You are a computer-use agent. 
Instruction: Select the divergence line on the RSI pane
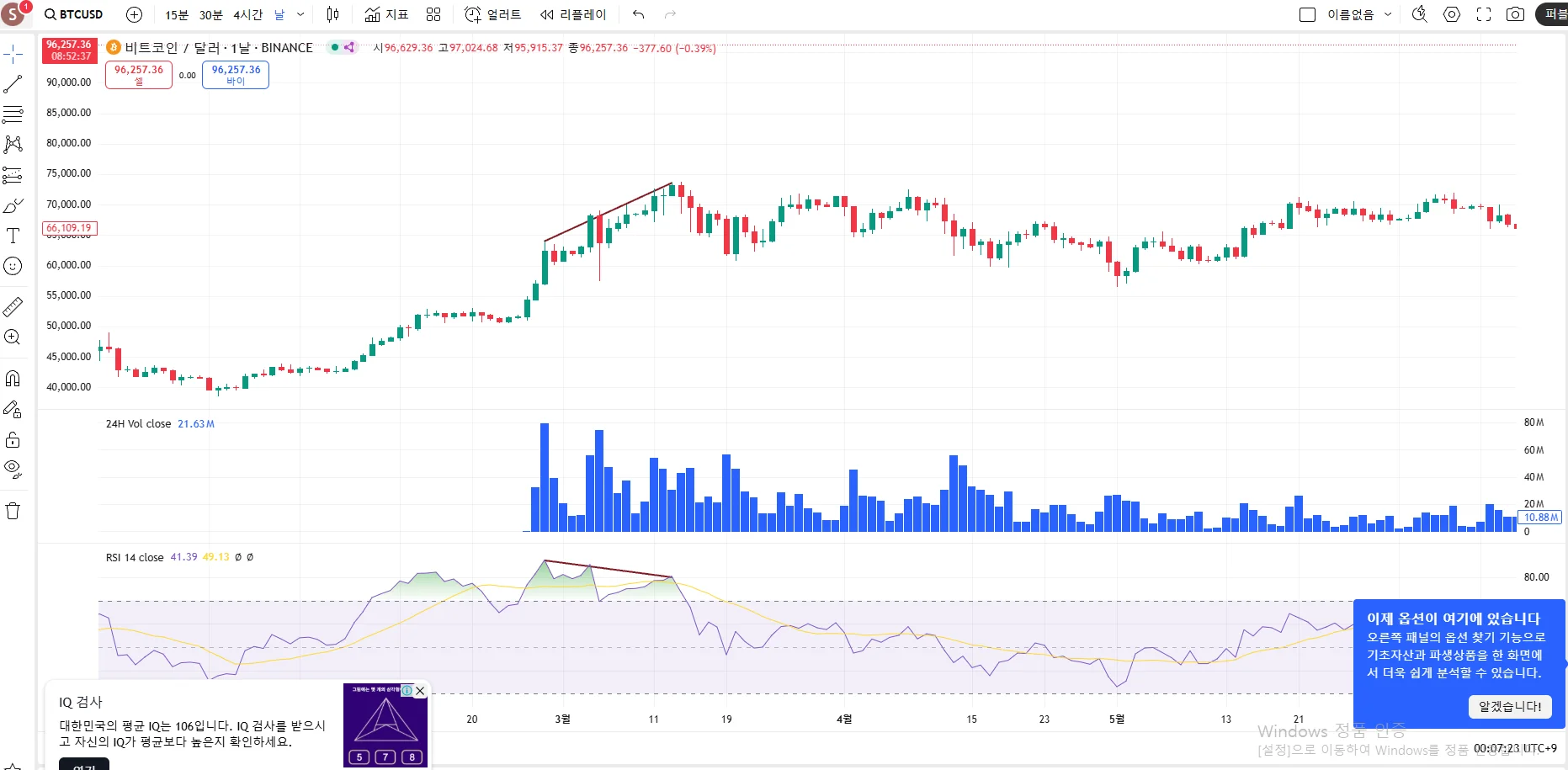pos(608,569)
